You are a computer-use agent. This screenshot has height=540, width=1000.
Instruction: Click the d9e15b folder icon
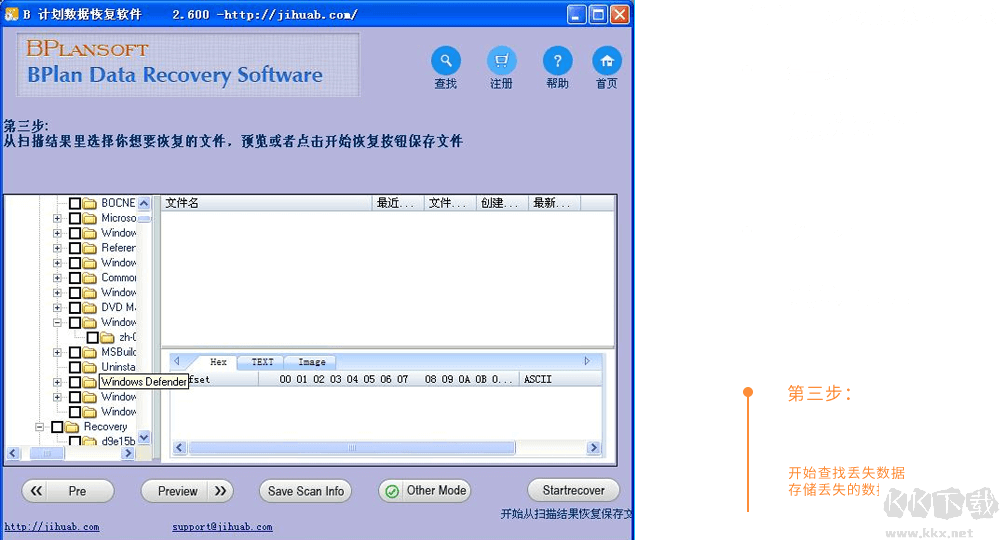[x=90, y=441]
